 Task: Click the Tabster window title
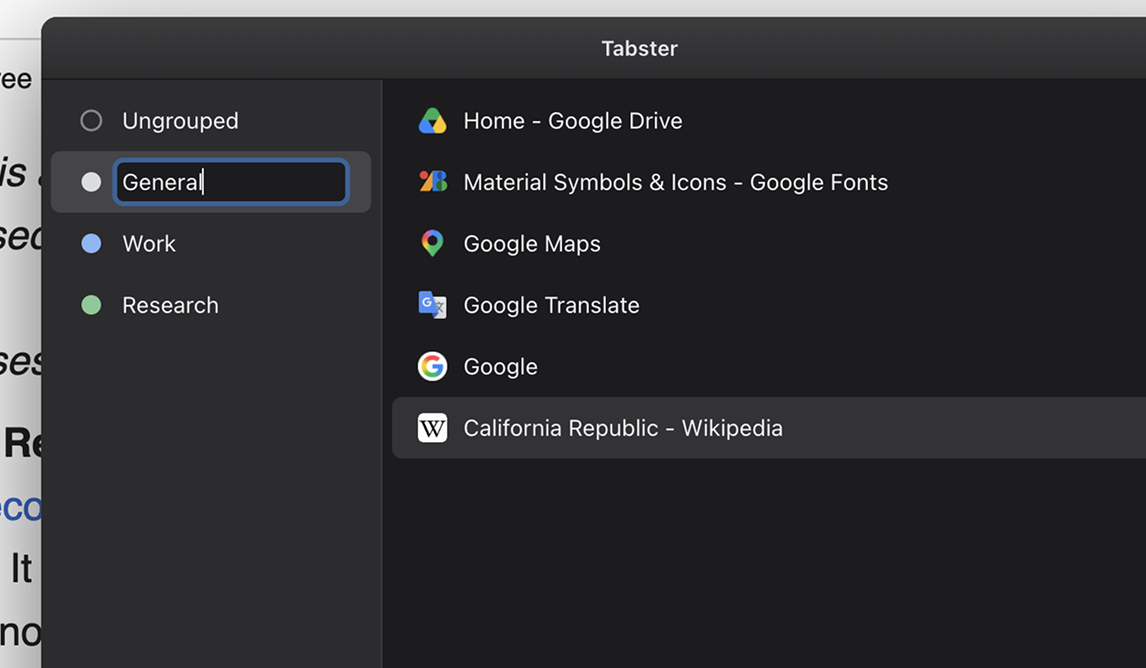pyautogui.click(x=640, y=48)
